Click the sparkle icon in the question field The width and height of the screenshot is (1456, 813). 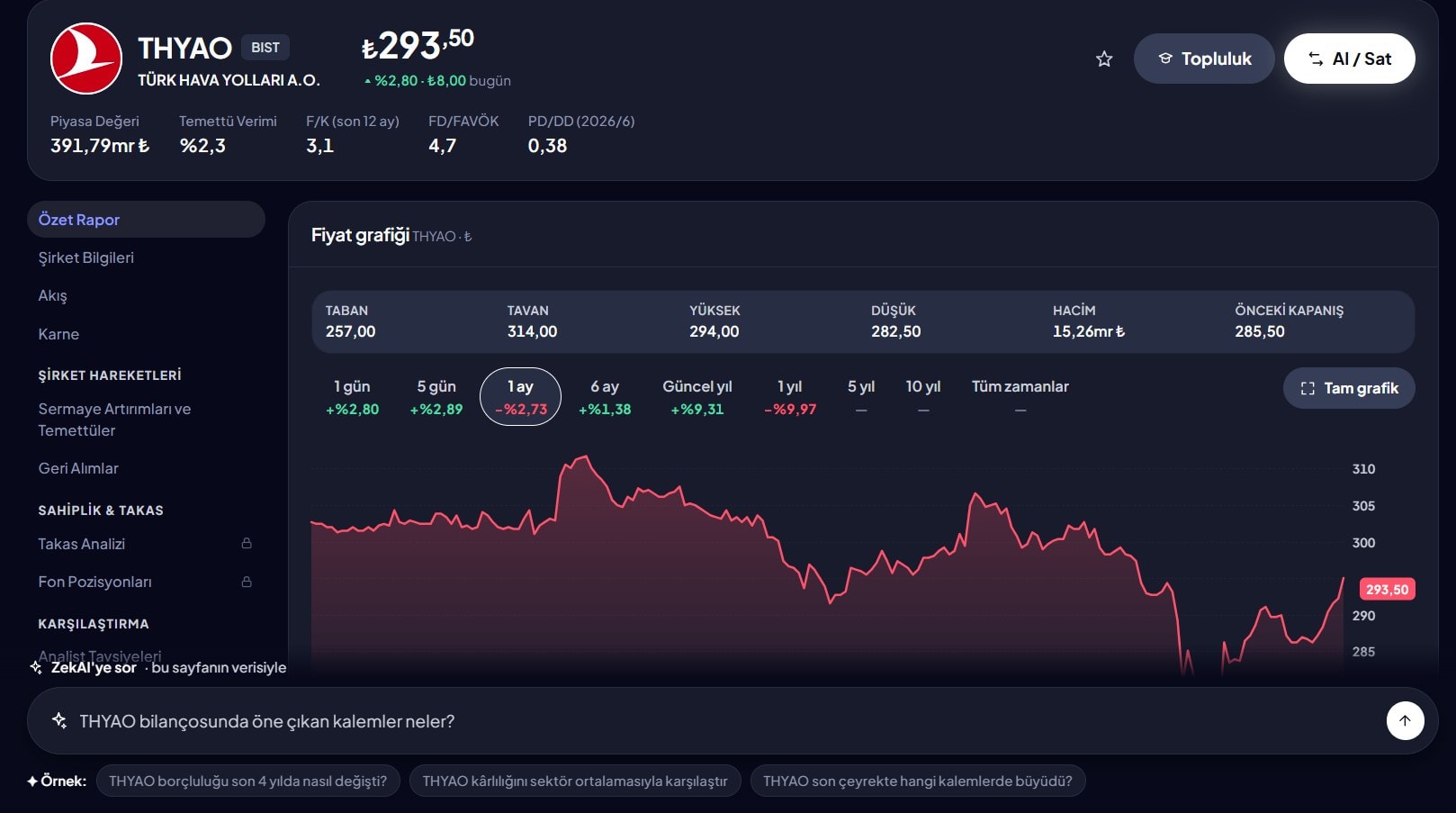(x=59, y=720)
